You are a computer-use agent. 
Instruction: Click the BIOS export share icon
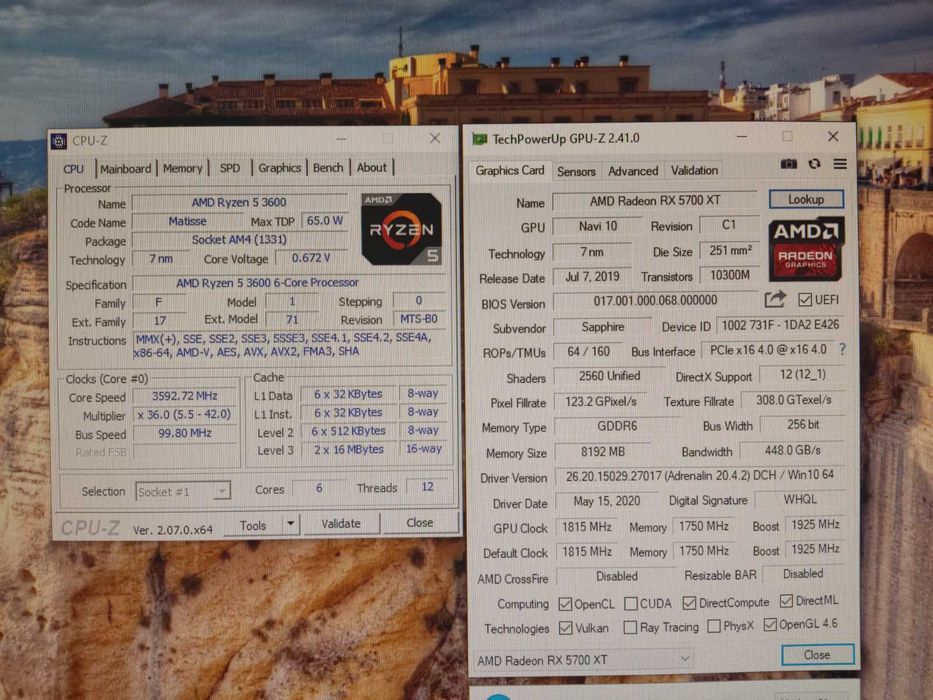click(775, 299)
